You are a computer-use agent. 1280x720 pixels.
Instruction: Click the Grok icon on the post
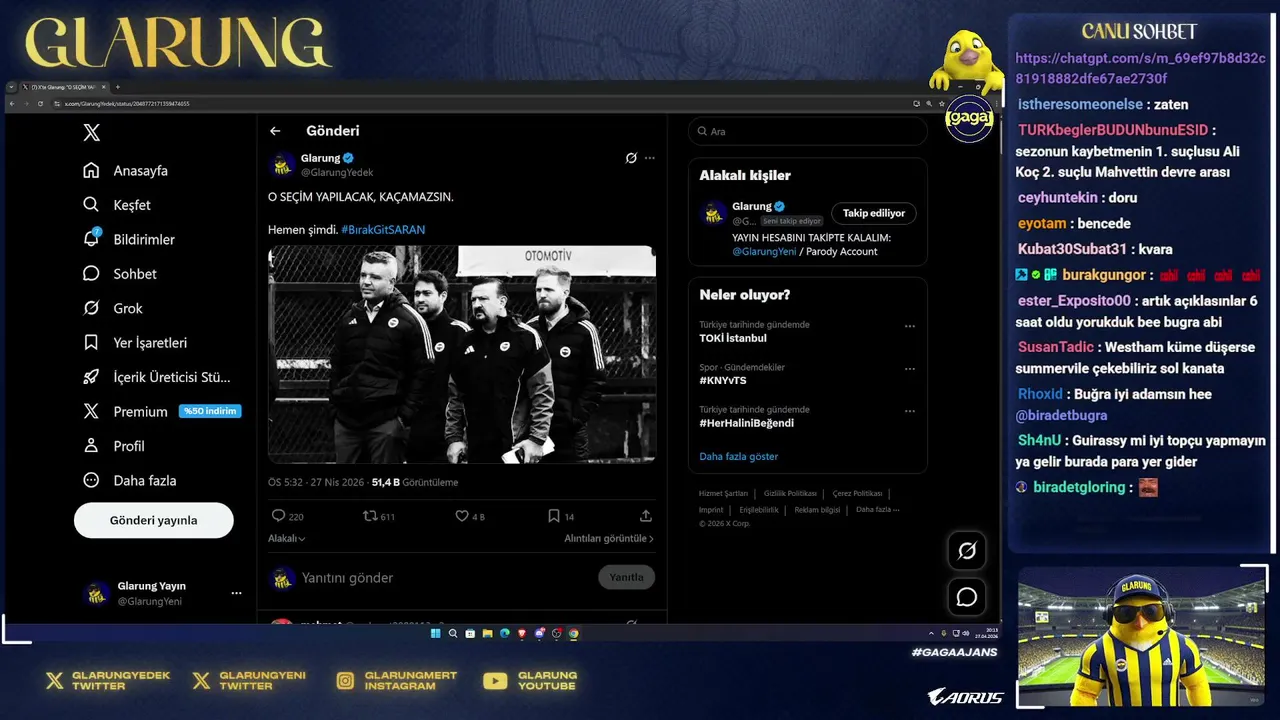tap(631, 158)
